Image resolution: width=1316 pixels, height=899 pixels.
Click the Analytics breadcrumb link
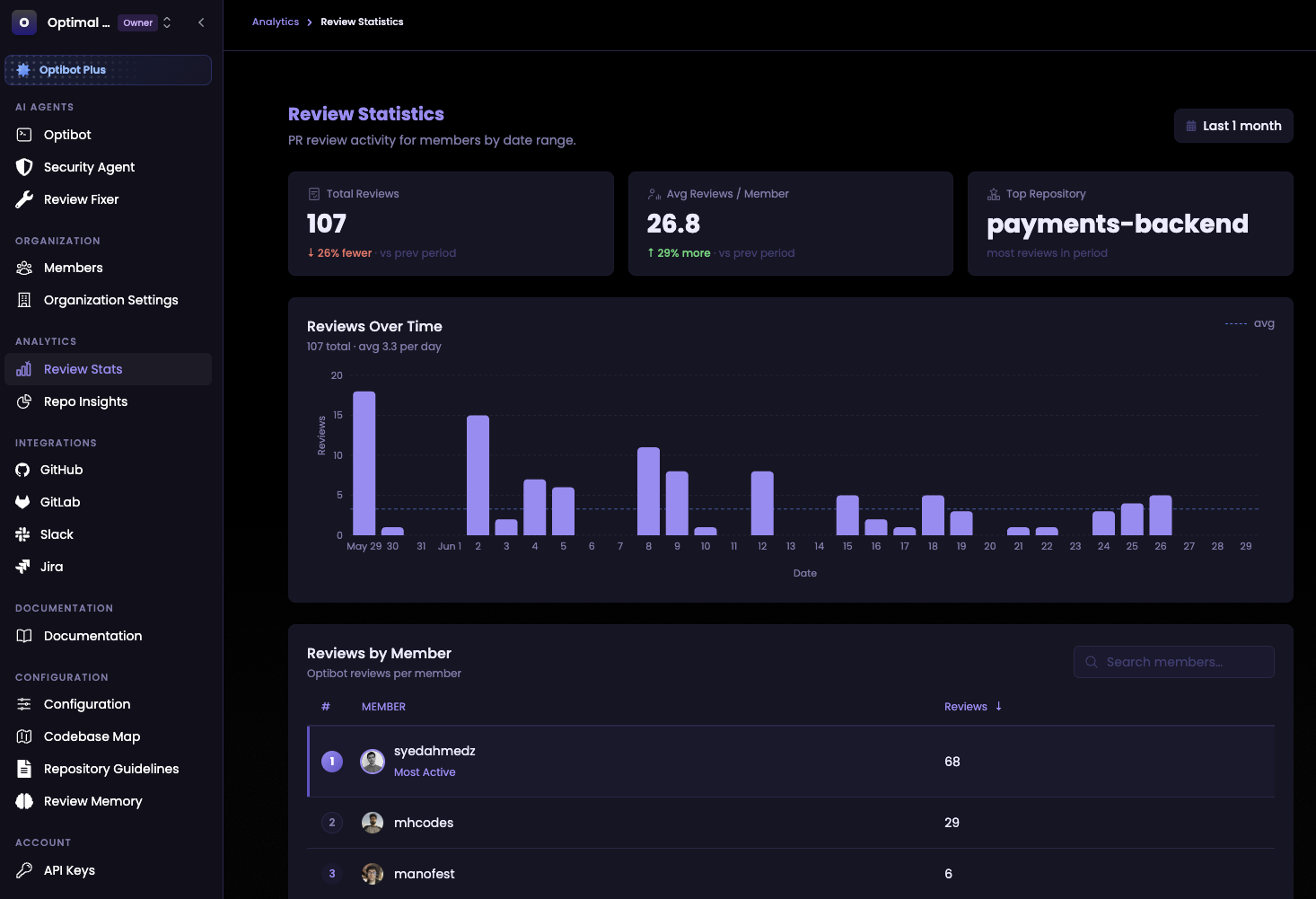pyautogui.click(x=276, y=22)
